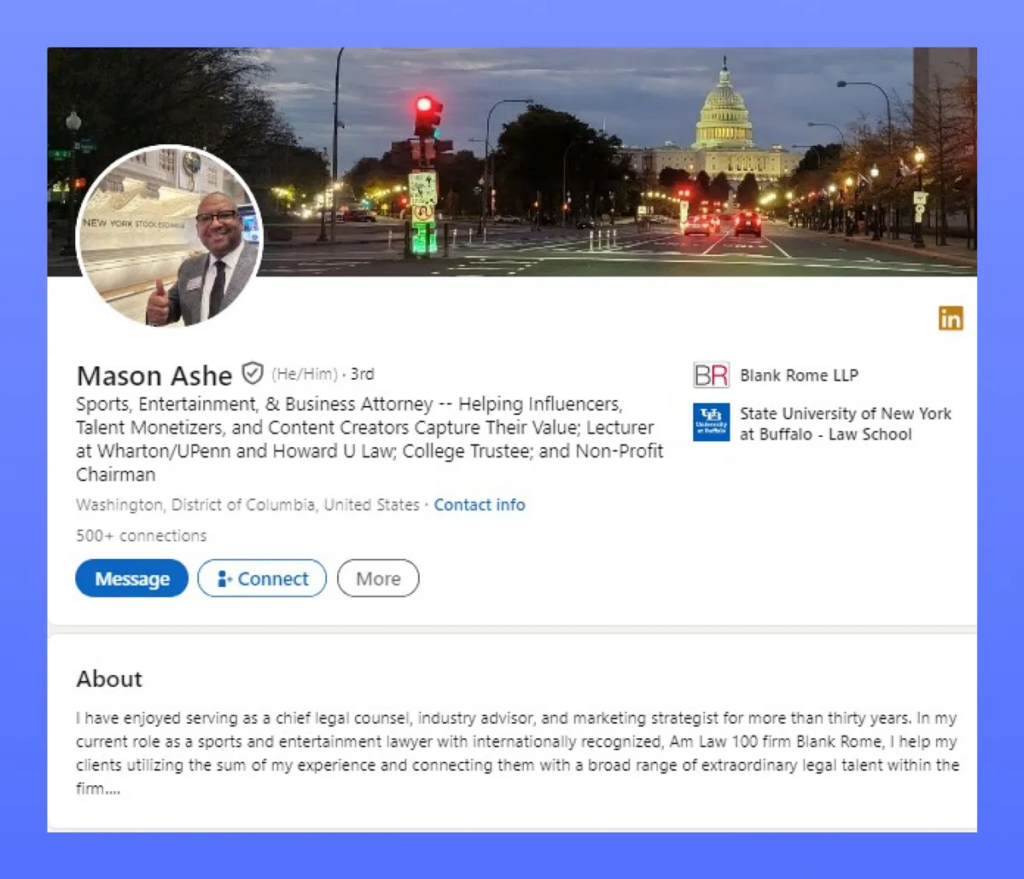Click the 3rd connection degree indicator
The image size is (1024, 879).
click(362, 374)
